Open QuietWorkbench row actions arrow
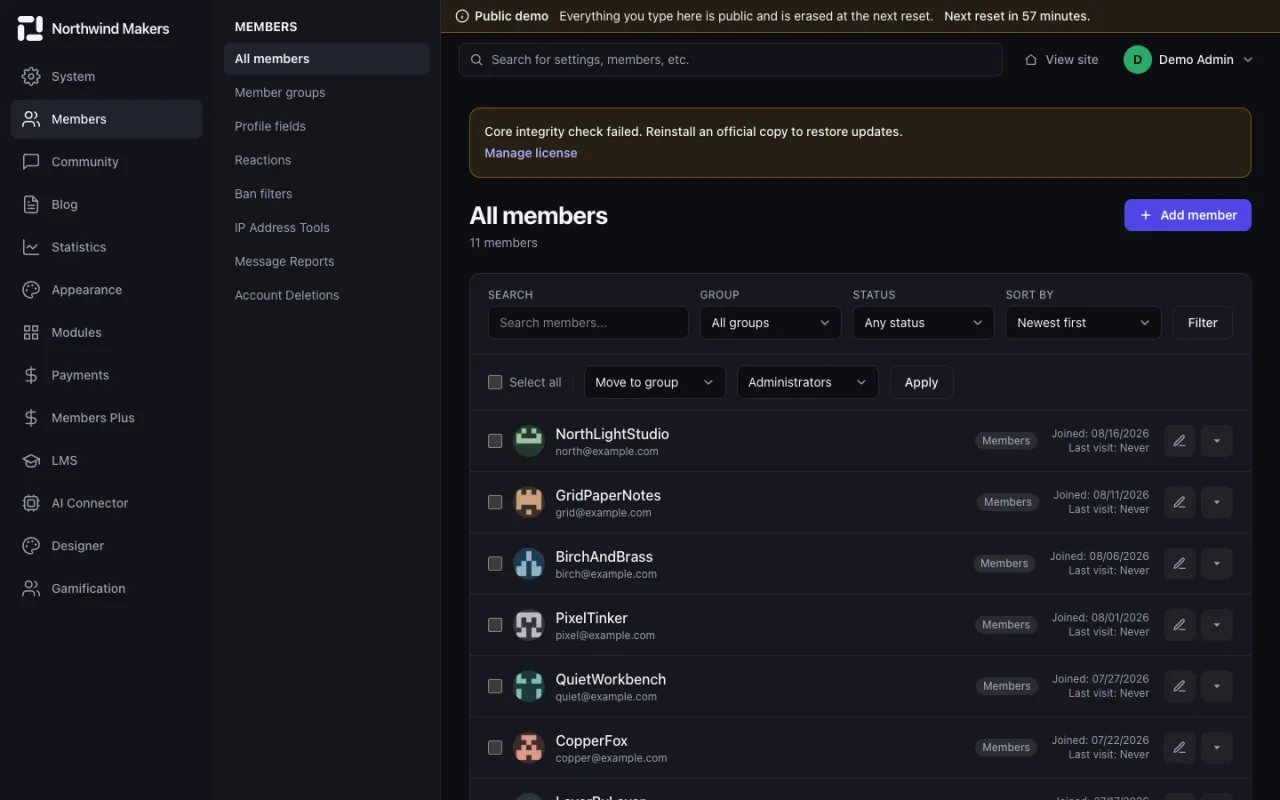 1217,686
